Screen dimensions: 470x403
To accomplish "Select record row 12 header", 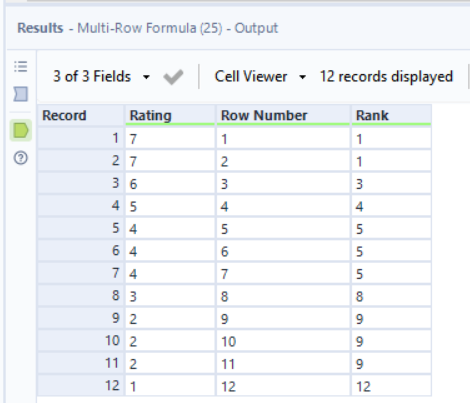I will pyautogui.click(x=81, y=386).
